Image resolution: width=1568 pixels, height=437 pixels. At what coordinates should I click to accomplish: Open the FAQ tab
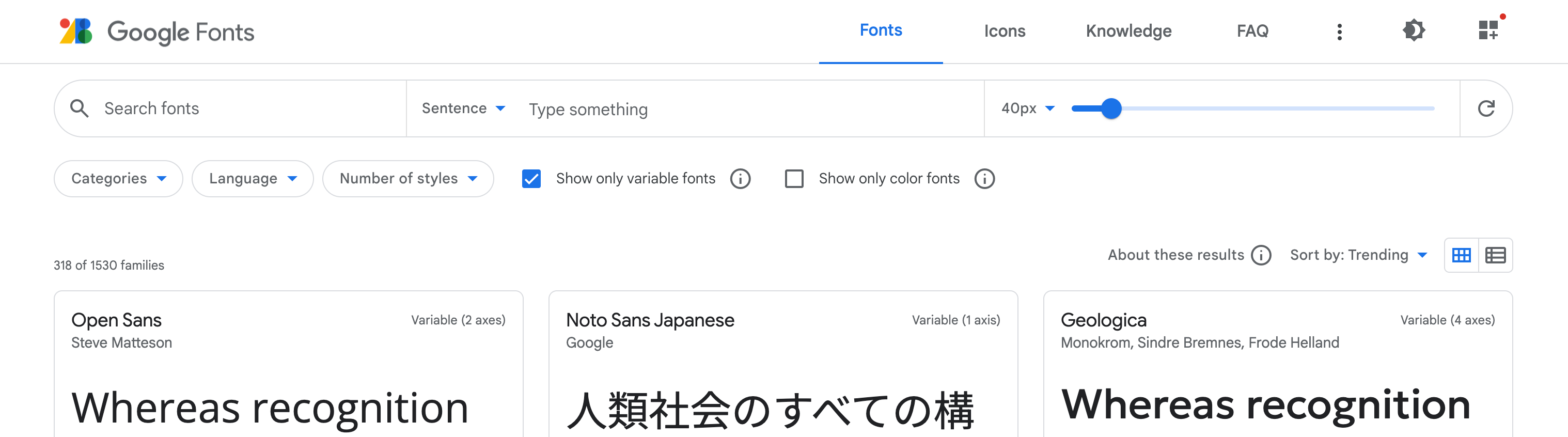tap(1252, 31)
